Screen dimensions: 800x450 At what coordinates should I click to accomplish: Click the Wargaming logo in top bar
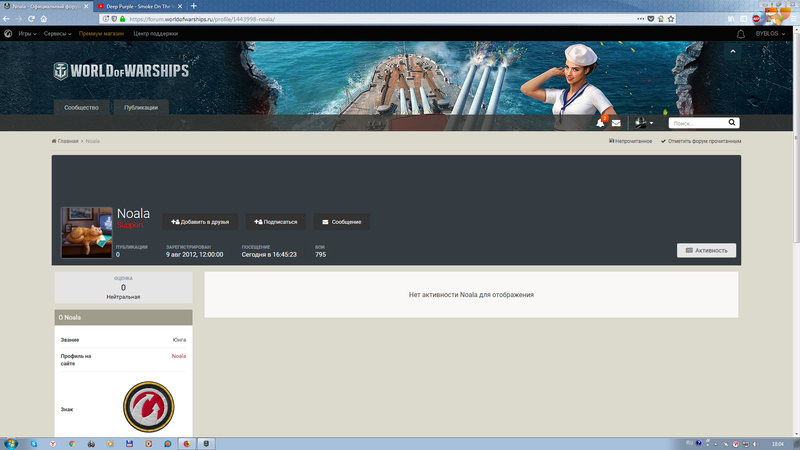[8, 33]
